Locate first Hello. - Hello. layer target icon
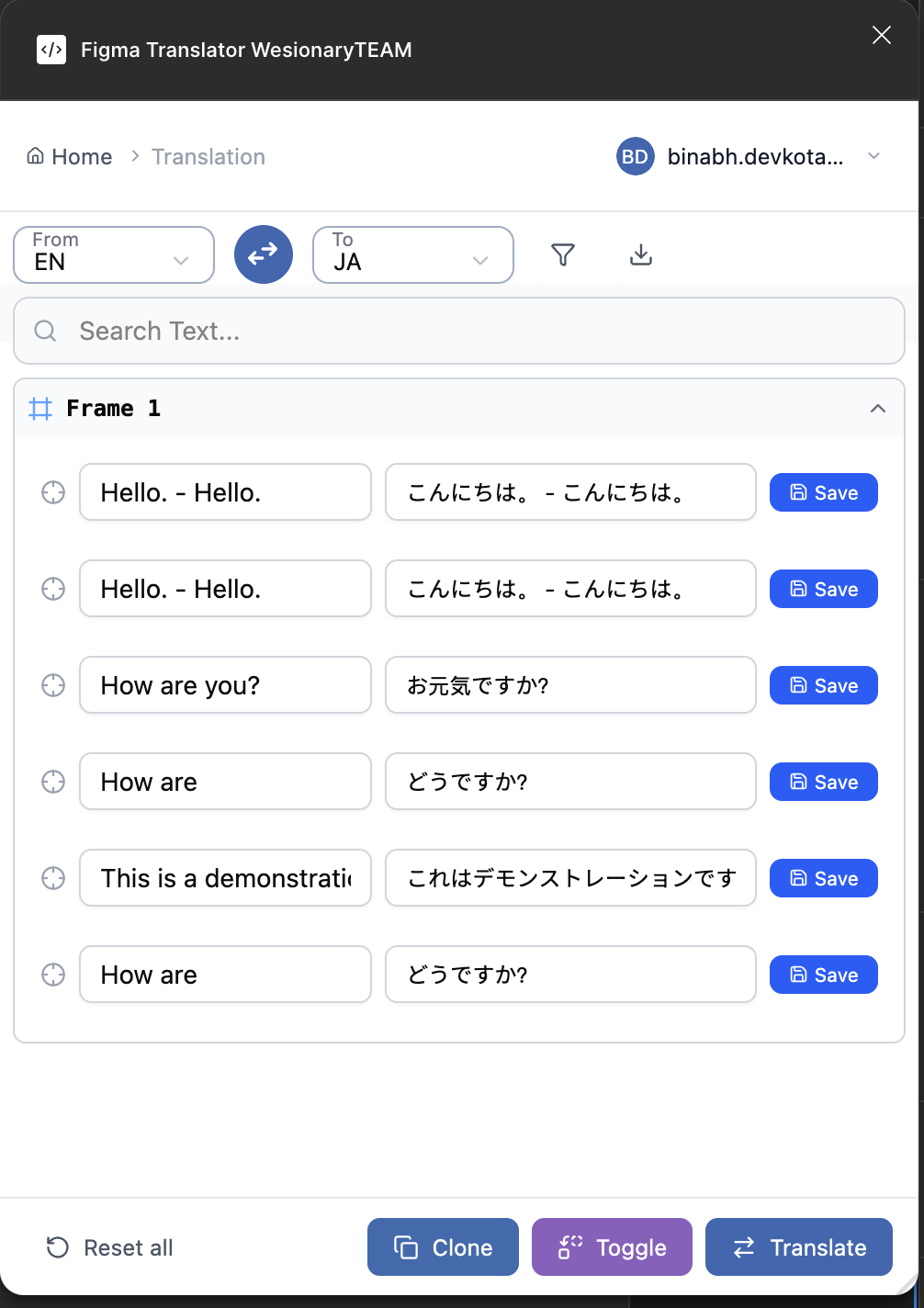 click(x=53, y=492)
